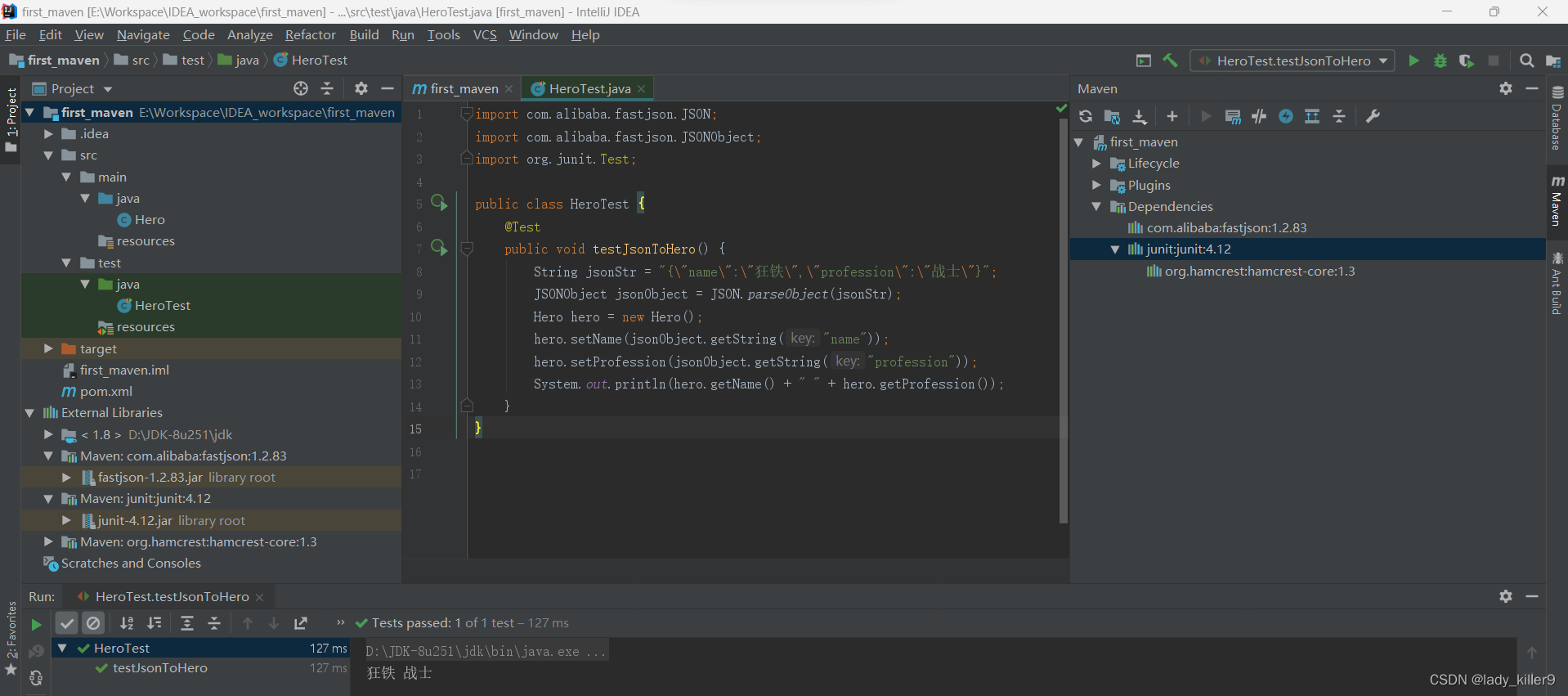Collapse Dependencies node in Maven panel
This screenshot has height=696, width=1568.
[1097, 207]
